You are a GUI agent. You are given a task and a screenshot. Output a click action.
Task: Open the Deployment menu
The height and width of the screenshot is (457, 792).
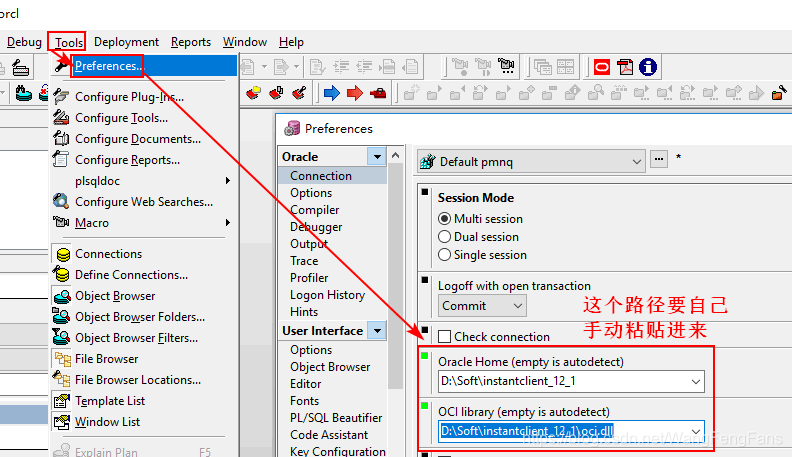pyautogui.click(x=126, y=42)
